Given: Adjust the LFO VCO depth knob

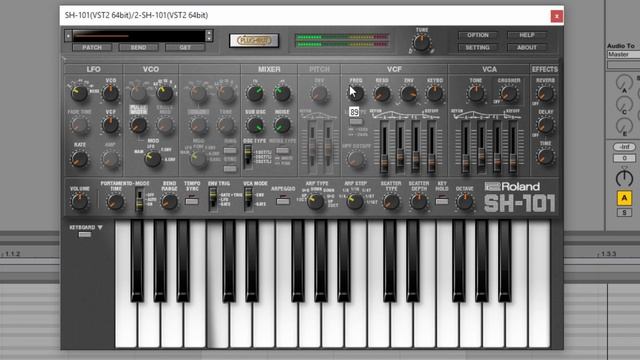Looking at the screenshot, I should click(x=110, y=93).
